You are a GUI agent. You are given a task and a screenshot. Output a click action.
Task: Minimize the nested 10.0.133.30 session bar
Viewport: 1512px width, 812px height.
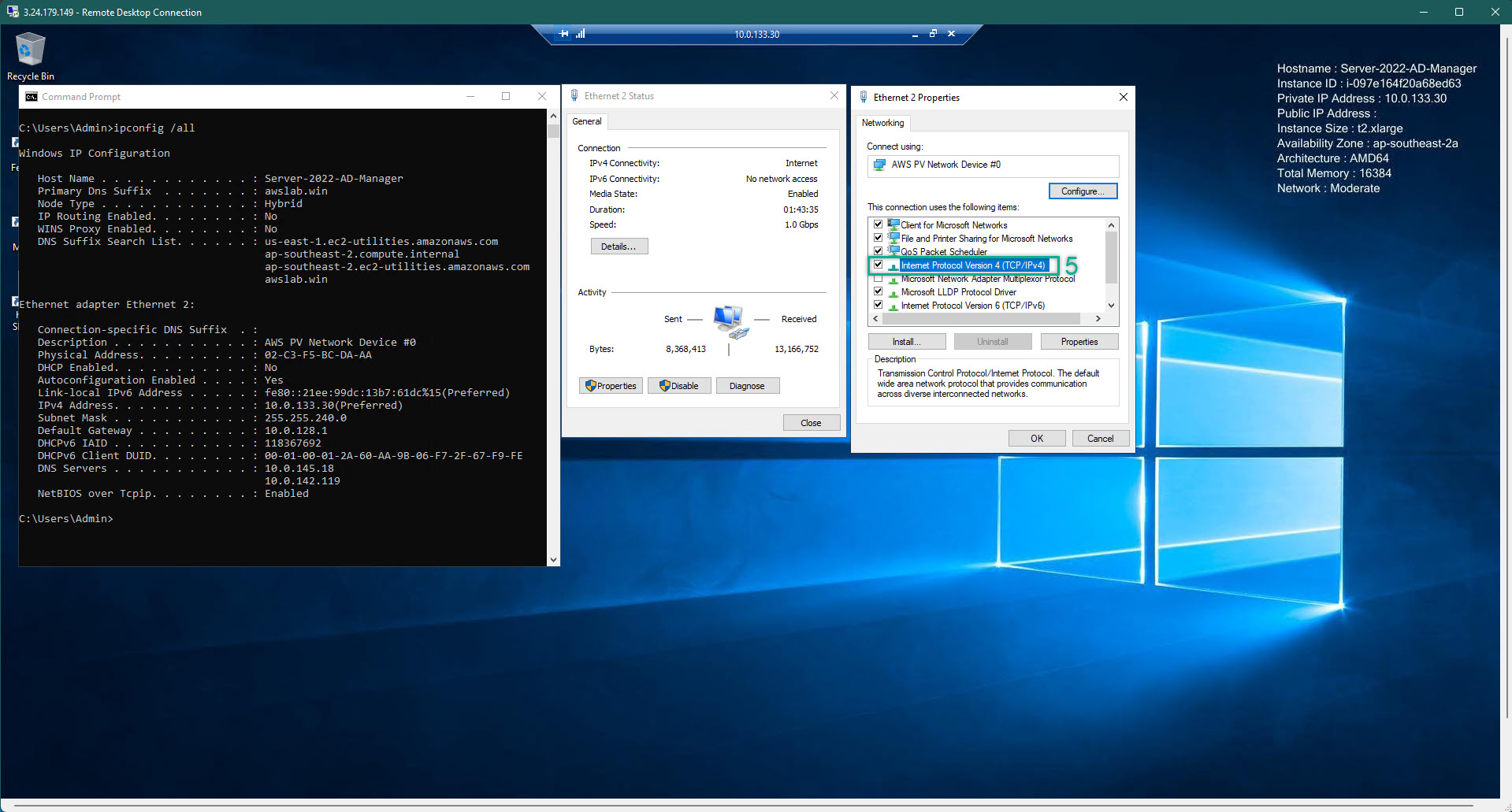coord(915,34)
